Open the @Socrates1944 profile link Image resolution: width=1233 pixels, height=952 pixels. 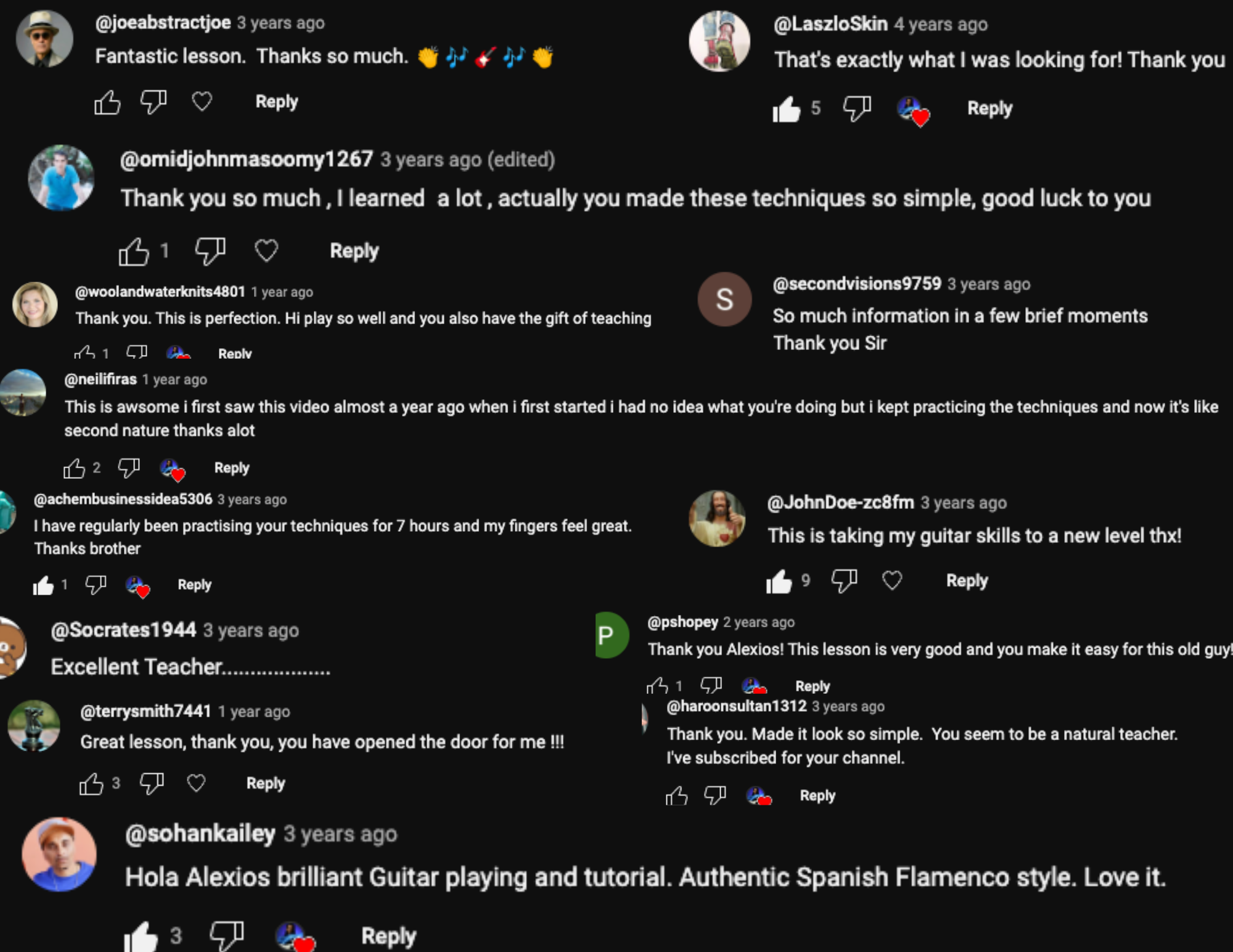tap(123, 630)
